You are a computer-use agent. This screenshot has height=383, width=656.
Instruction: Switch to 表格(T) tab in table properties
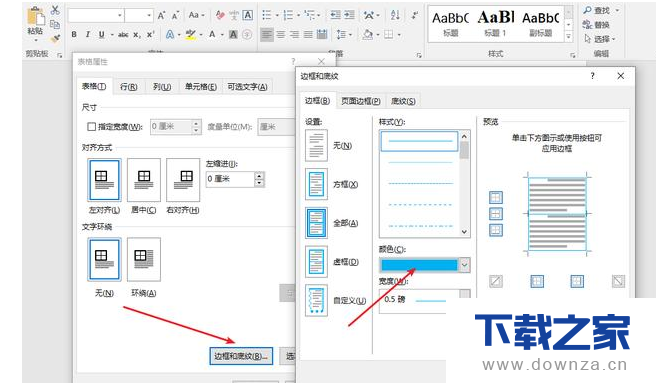(94, 86)
